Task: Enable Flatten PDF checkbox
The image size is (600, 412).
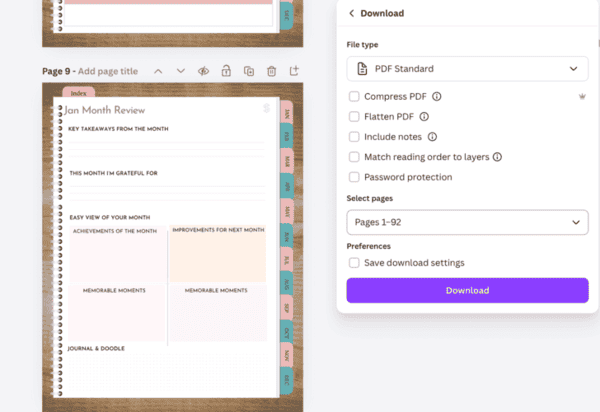Action: [354, 117]
